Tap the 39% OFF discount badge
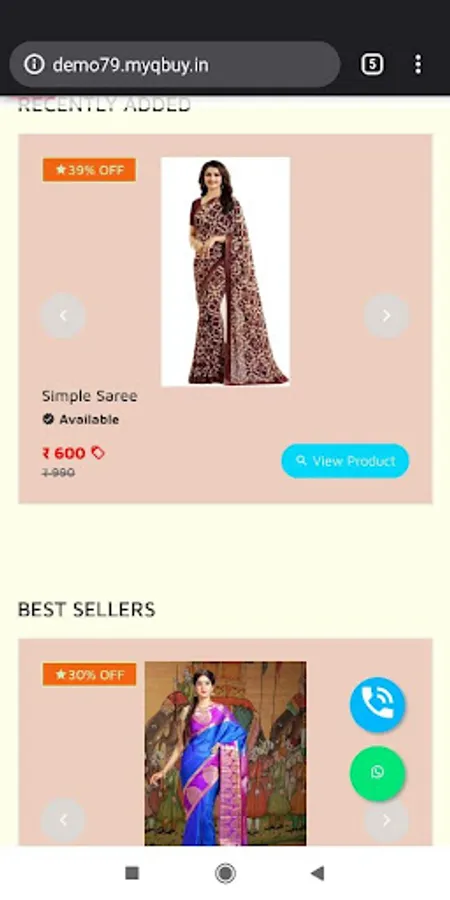Screen dimensions: 450x900 [x=89, y=170]
